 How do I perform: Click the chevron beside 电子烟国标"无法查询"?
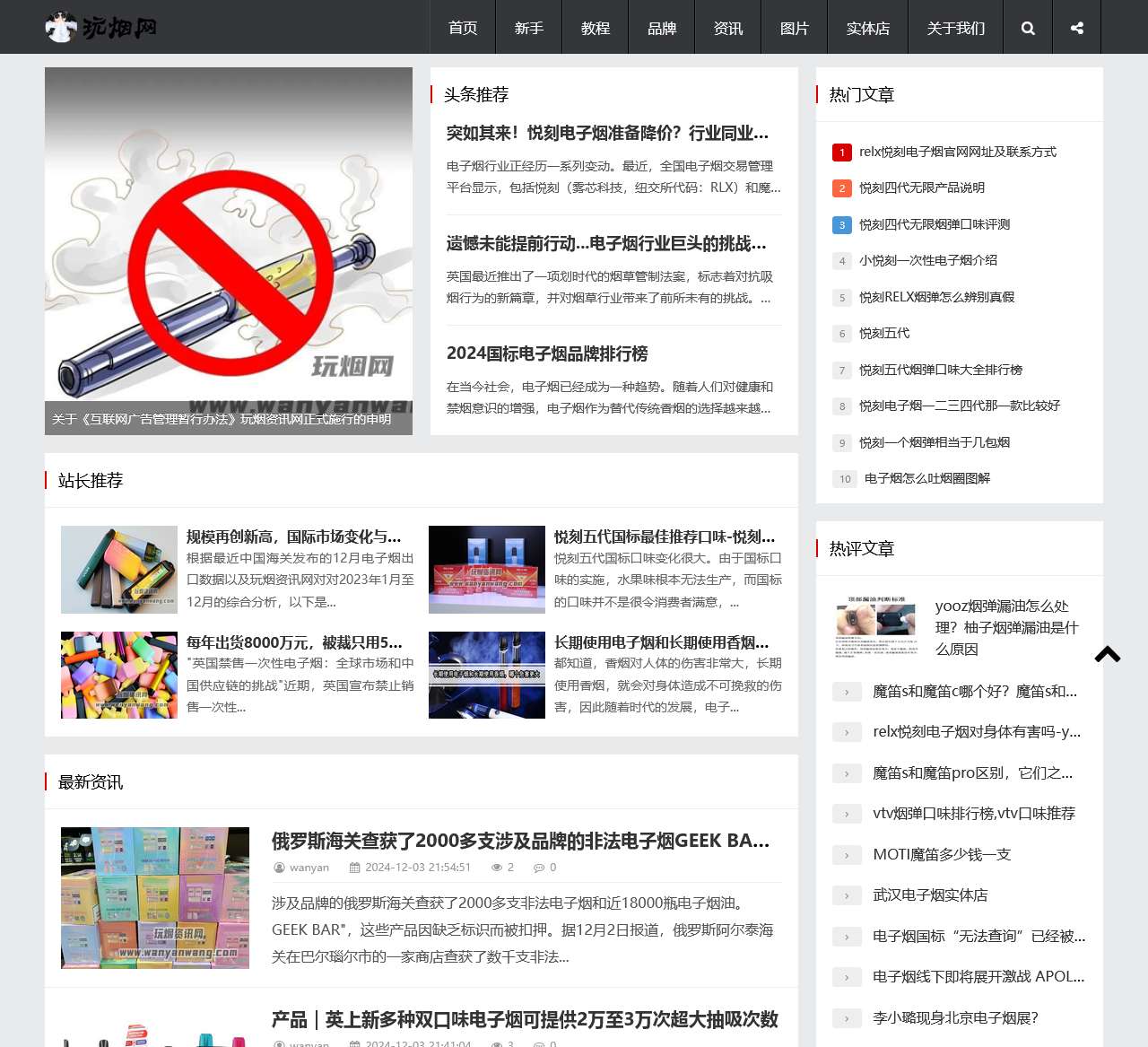coord(847,937)
